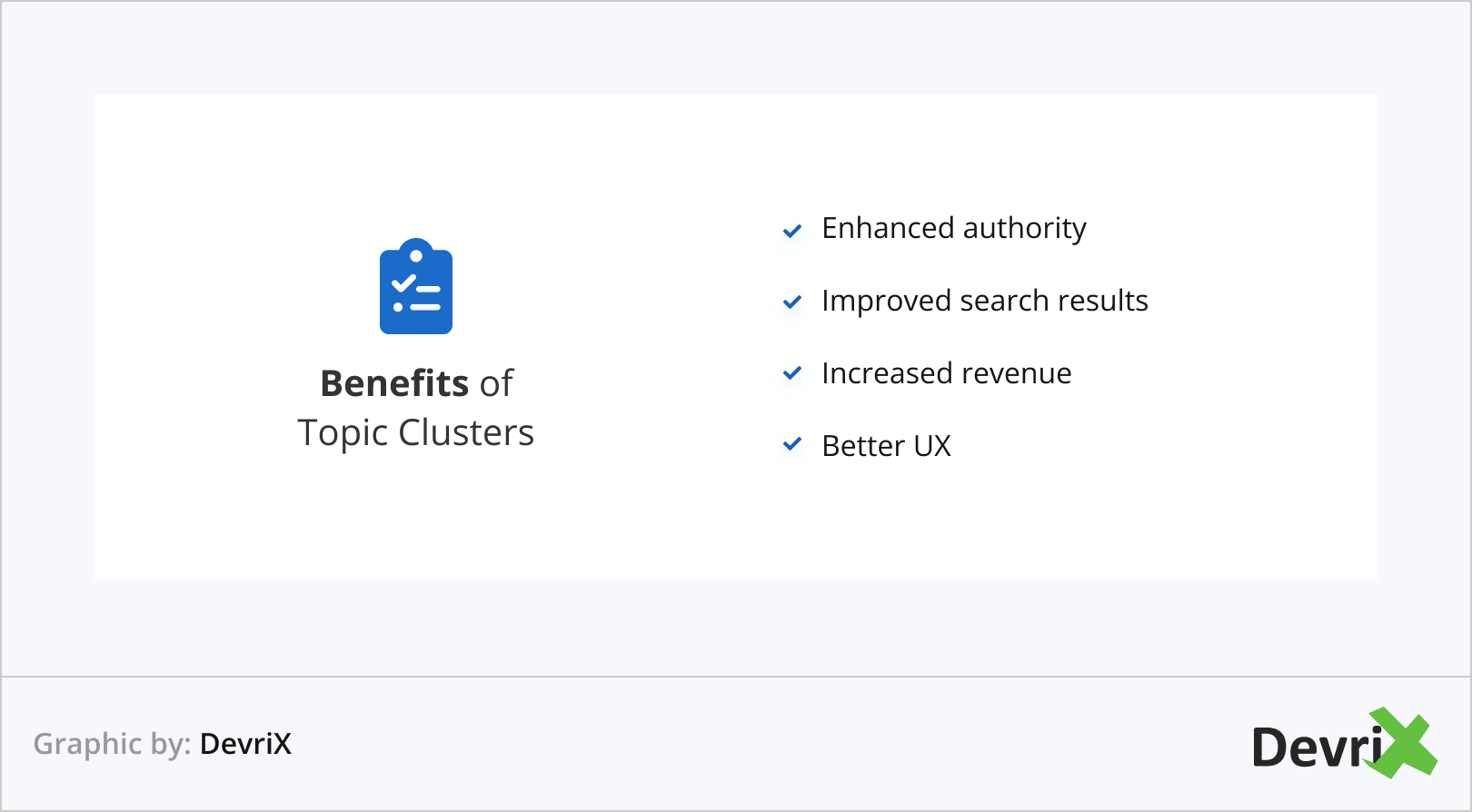Viewport: 1472px width, 812px height.
Task: Select the Better UX list item text
Action: click(x=886, y=446)
